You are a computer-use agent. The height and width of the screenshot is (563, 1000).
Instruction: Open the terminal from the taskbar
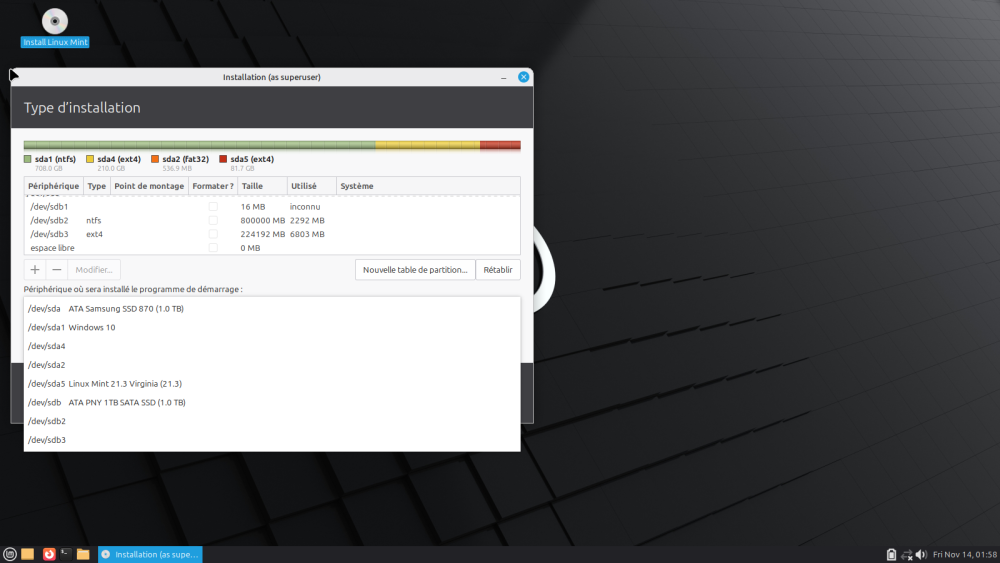point(66,554)
